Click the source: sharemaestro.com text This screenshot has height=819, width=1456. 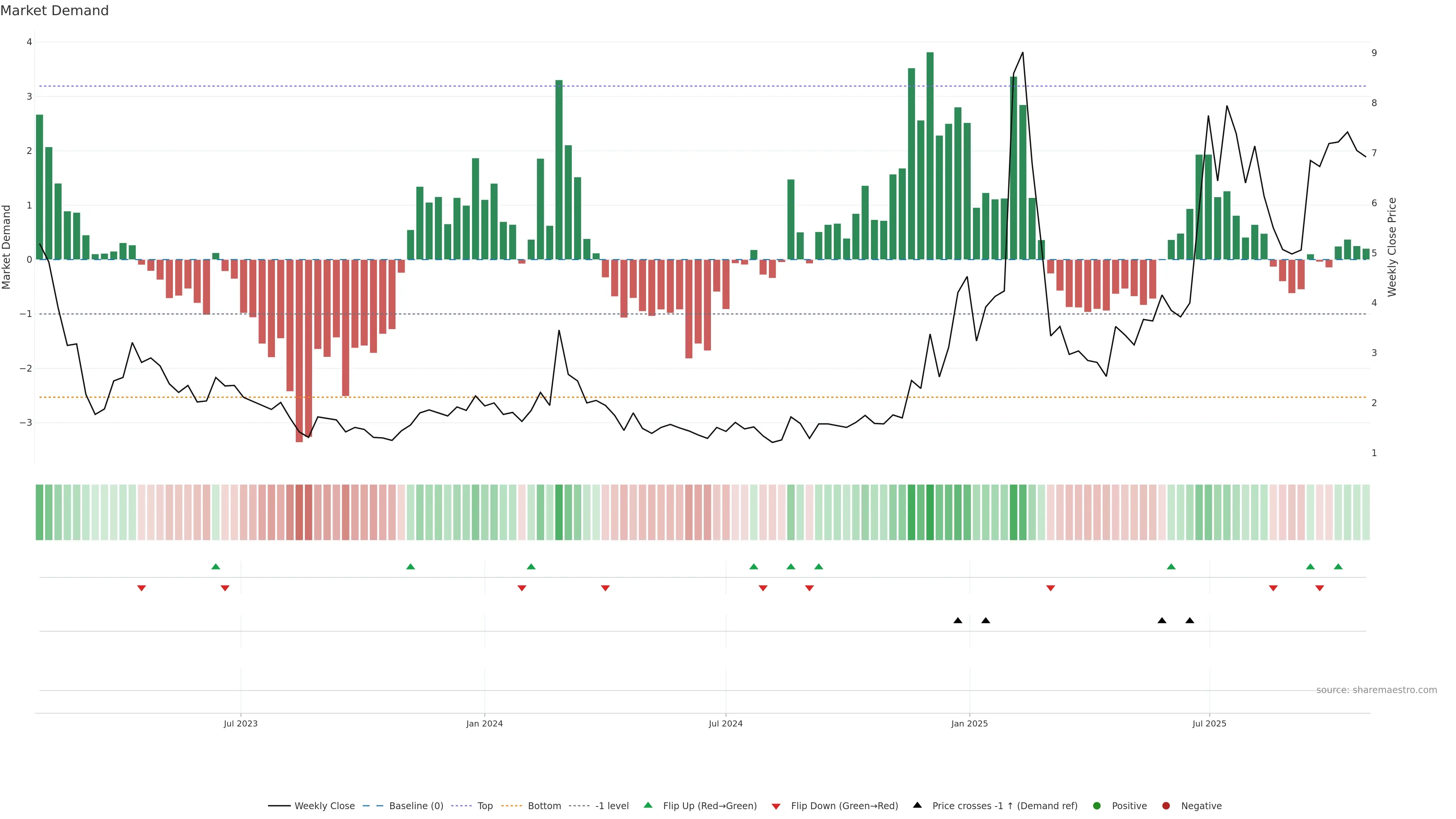click(1376, 690)
